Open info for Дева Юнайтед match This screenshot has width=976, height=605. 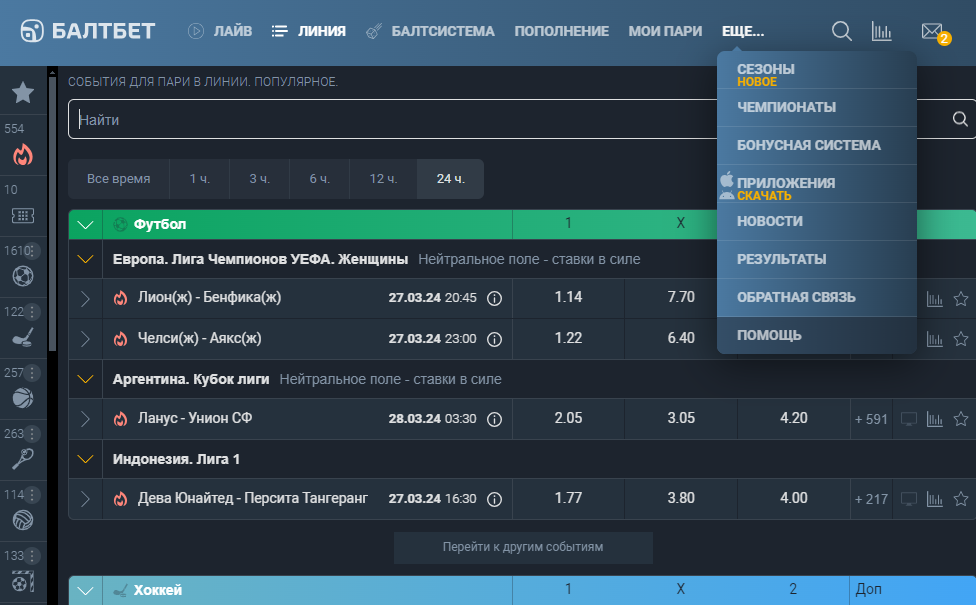(x=494, y=499)
